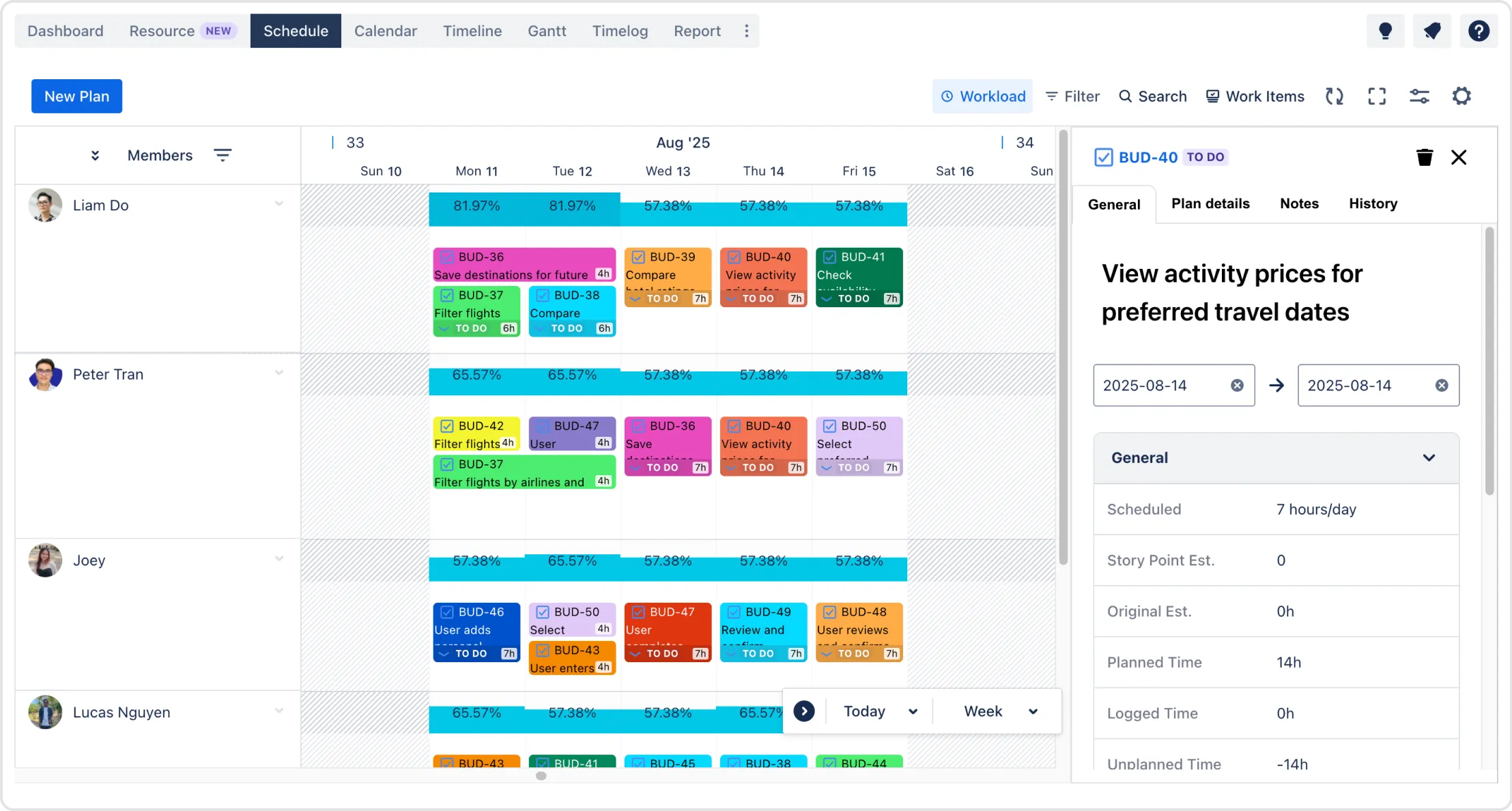Open the Filter option
This screenshot has height=811, width=1512.
pyautogui.click(x=1072, y=96)
